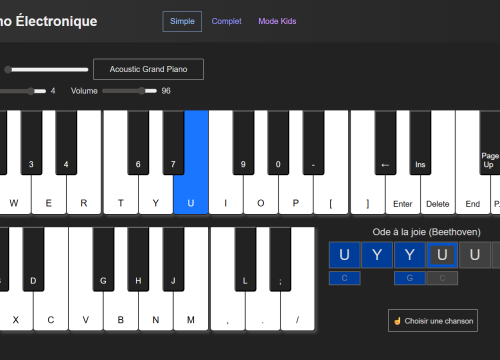Click the blue G chord box

[410, 278]
